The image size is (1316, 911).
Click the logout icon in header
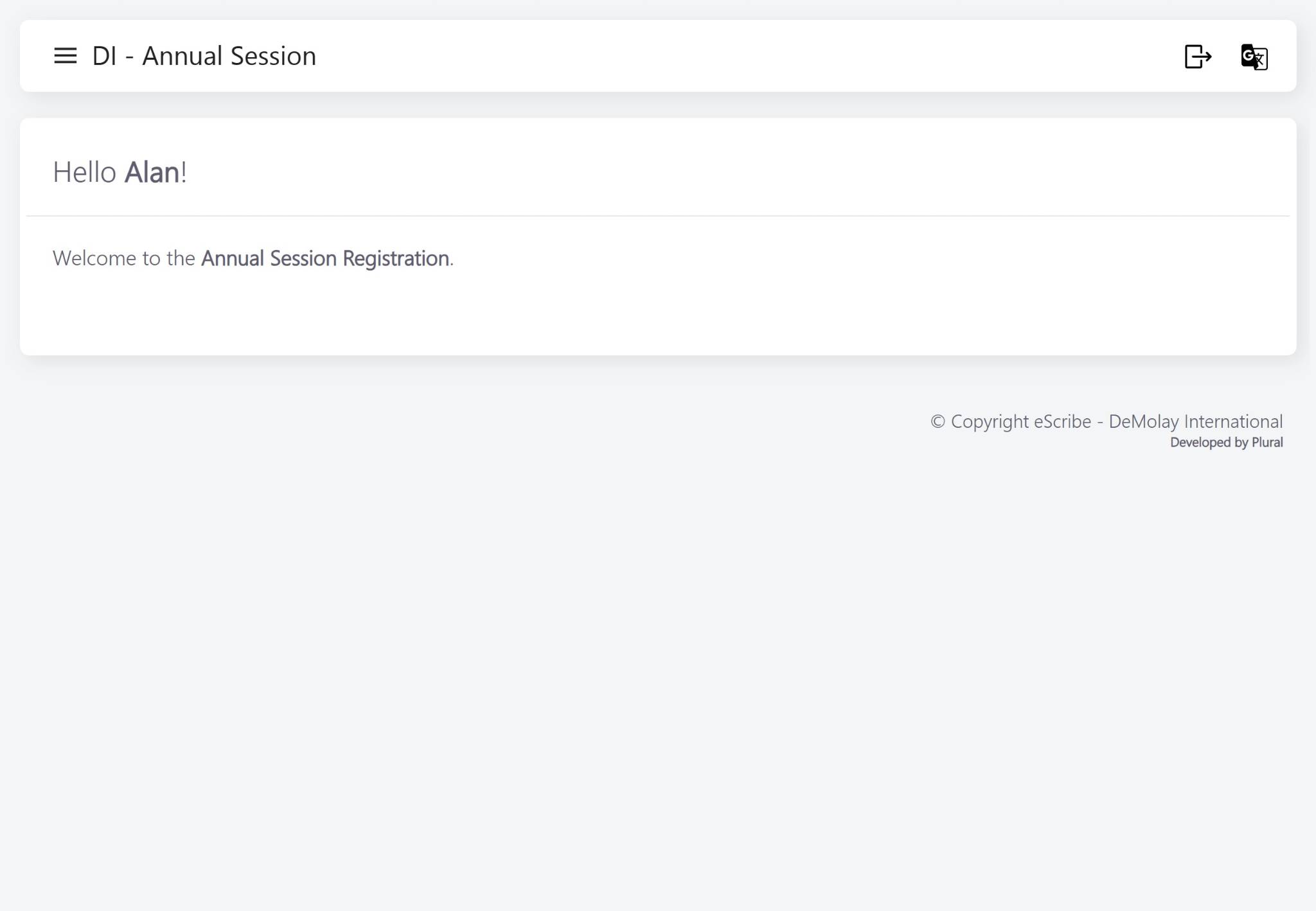click(x=1198, y=57)
